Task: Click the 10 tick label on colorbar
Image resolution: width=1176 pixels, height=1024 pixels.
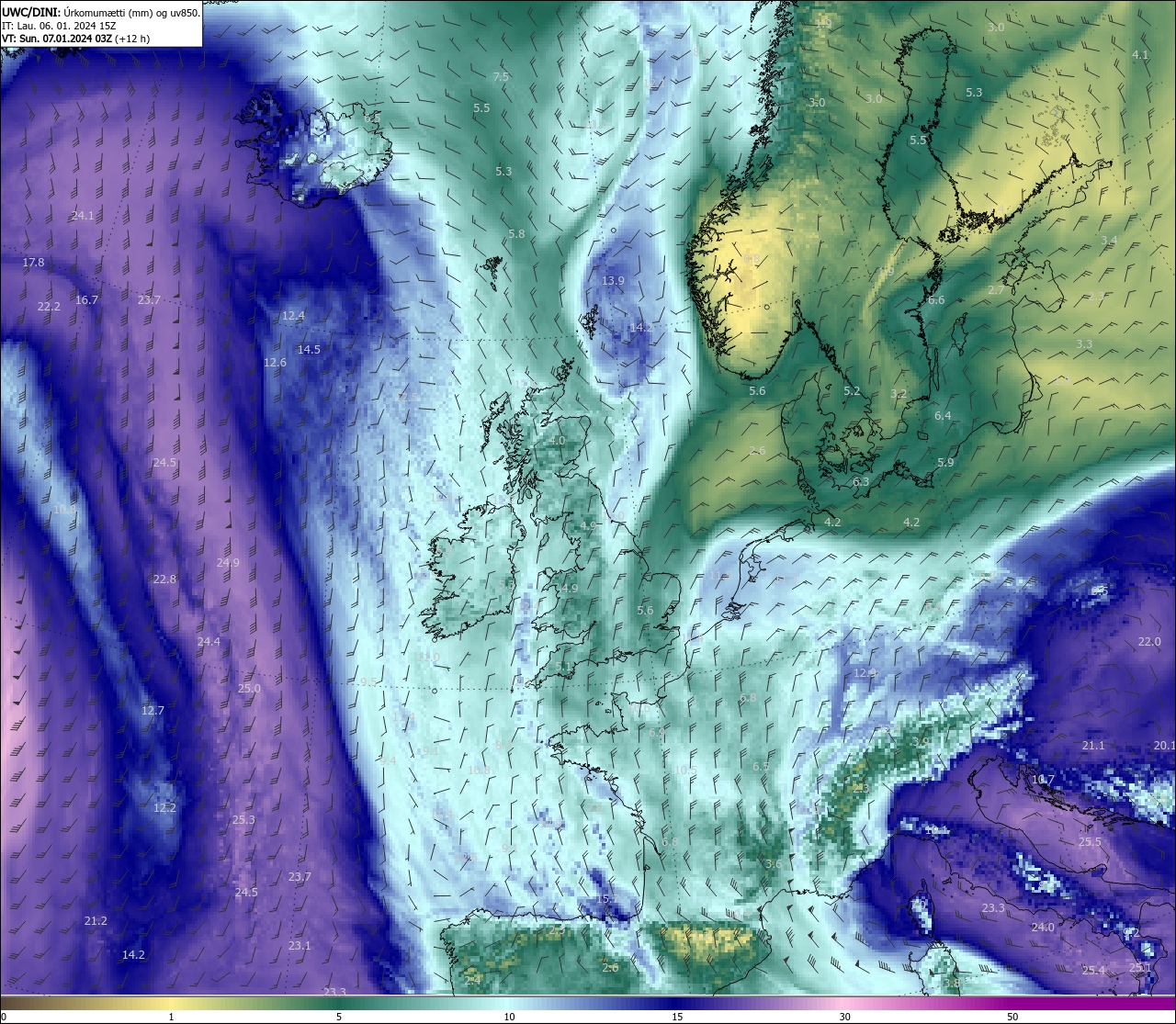Action: (509, 1017)
